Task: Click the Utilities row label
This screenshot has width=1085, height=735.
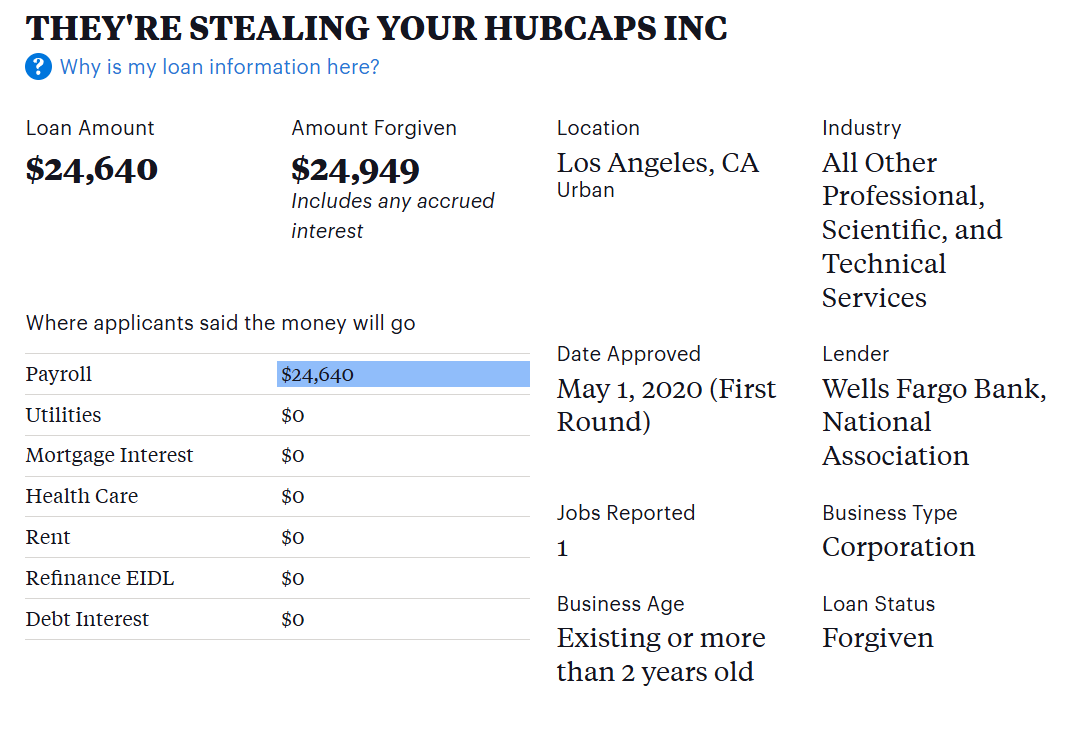Action: click(x=63, y=415)
